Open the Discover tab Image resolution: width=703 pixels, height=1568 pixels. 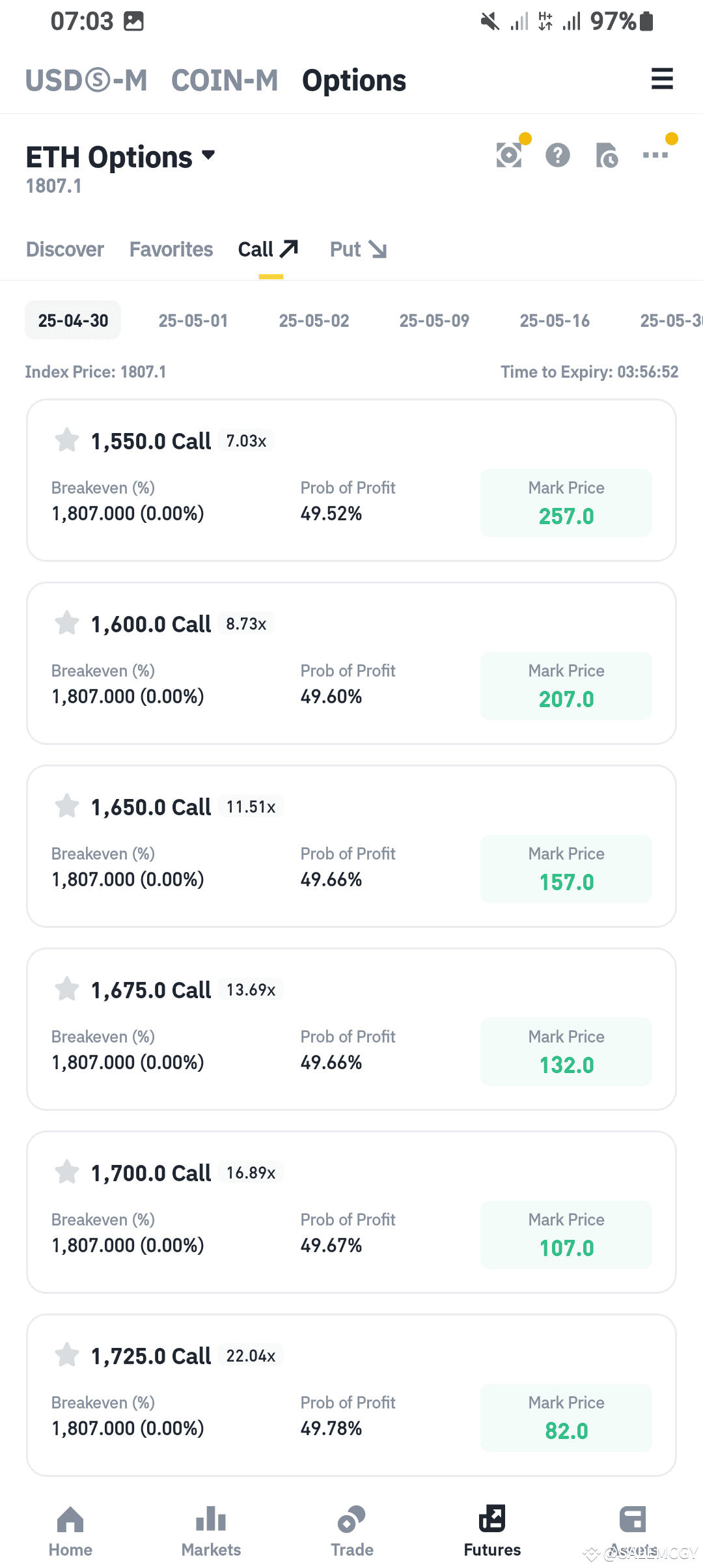pyautogui.click(x=65, y=249)
